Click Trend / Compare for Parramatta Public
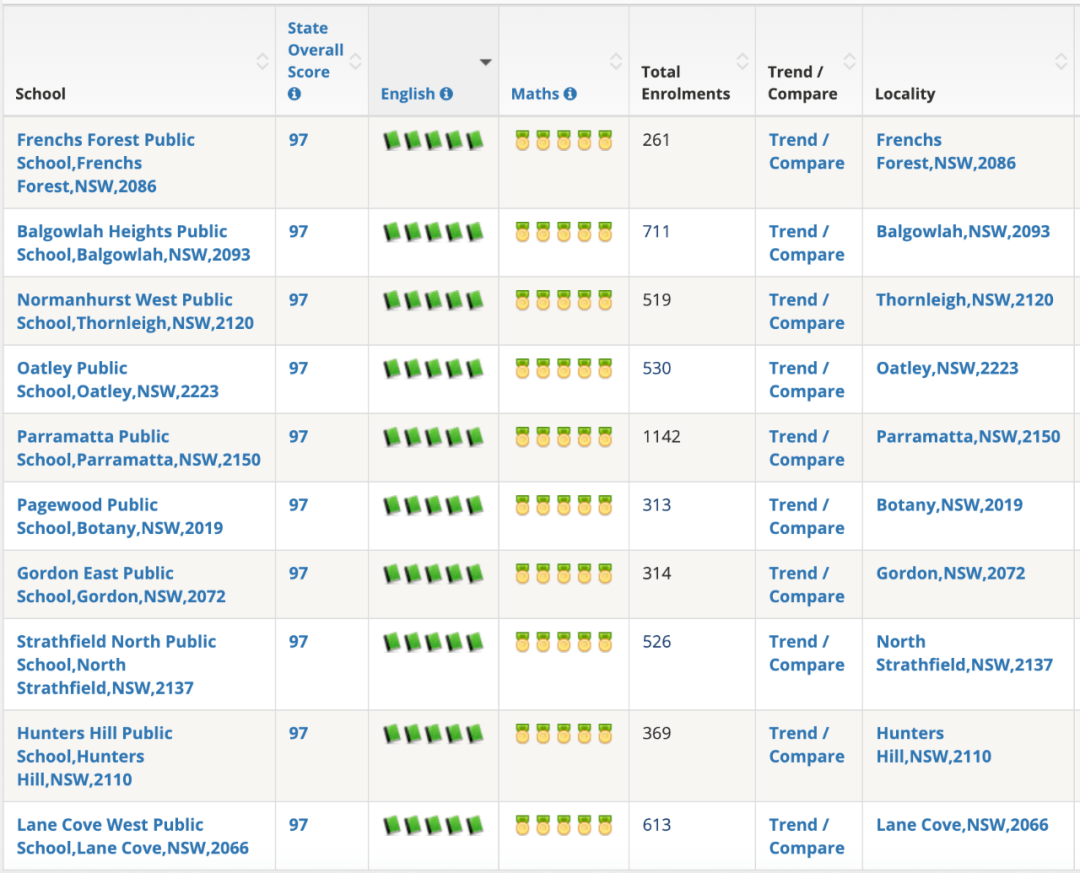 (807, 448)
